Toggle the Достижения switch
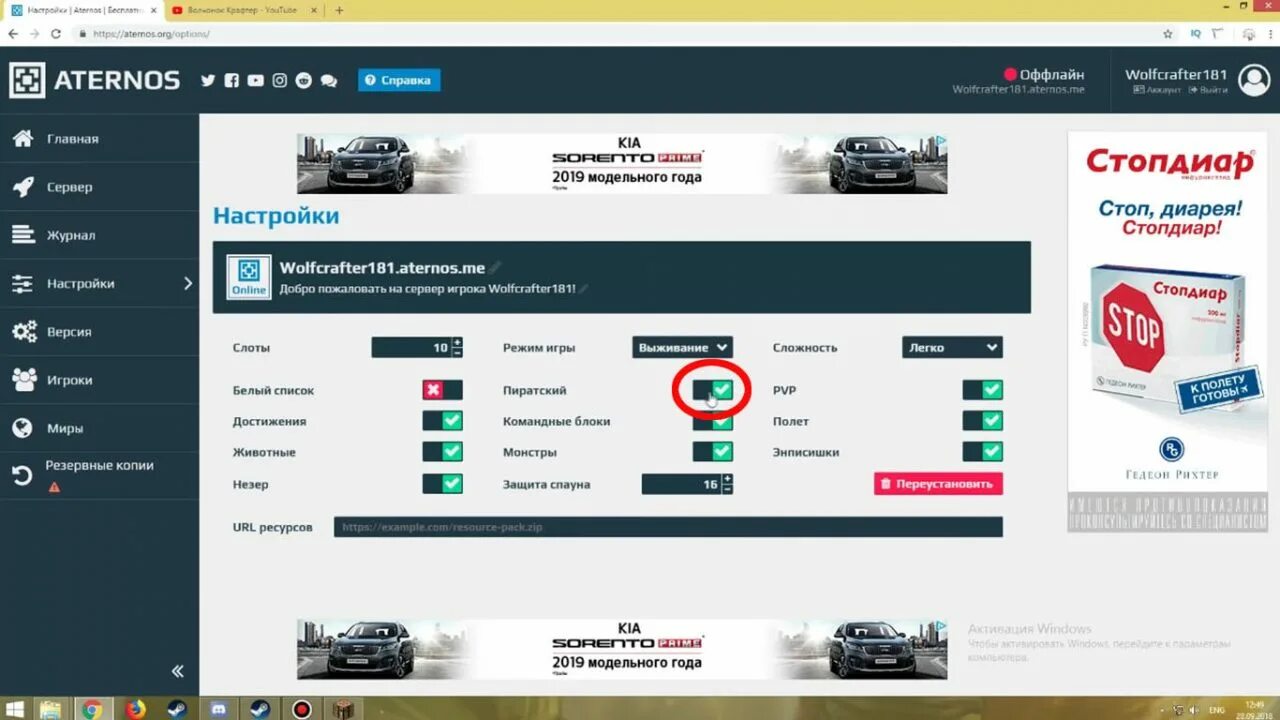The image size is (1280, 720). (x=442, y=421)
